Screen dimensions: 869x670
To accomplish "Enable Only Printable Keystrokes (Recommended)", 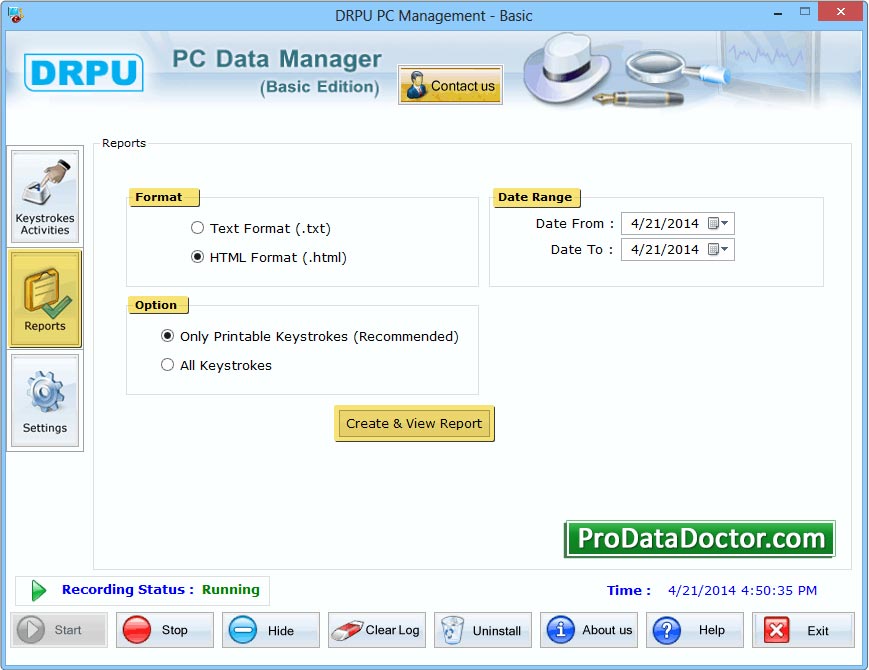I will [x=168, y=336].
